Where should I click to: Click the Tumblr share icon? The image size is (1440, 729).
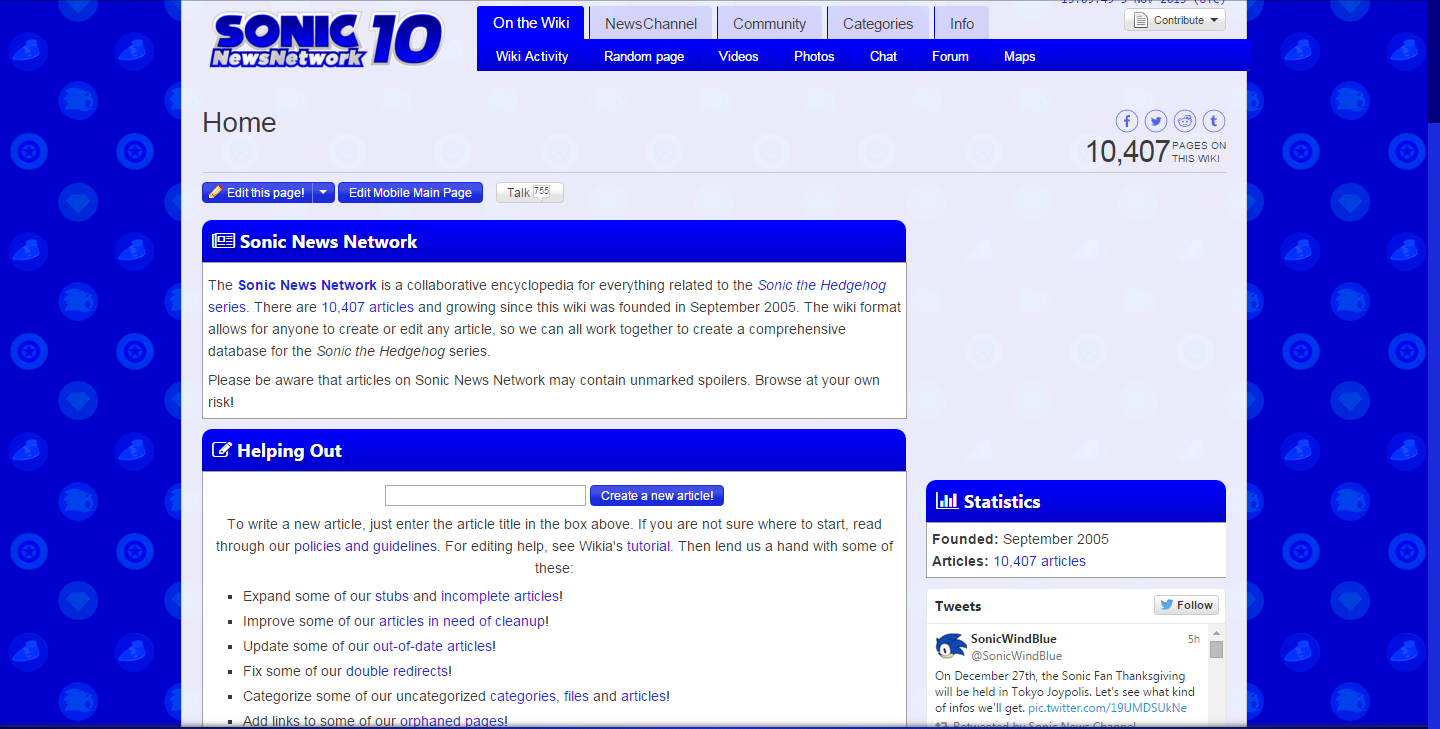[1214, 121]
